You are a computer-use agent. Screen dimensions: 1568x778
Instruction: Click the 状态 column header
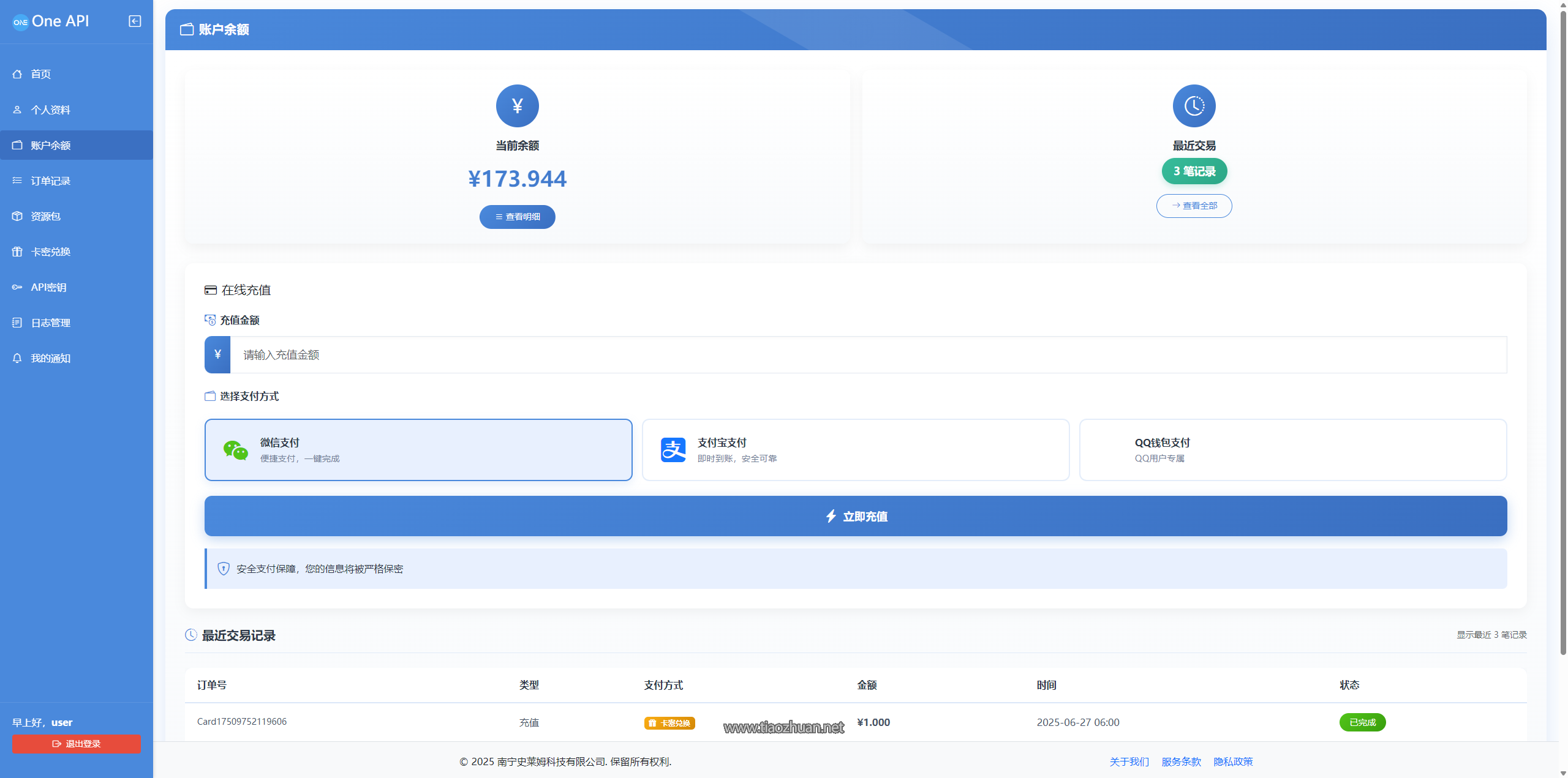point(1349,685)
